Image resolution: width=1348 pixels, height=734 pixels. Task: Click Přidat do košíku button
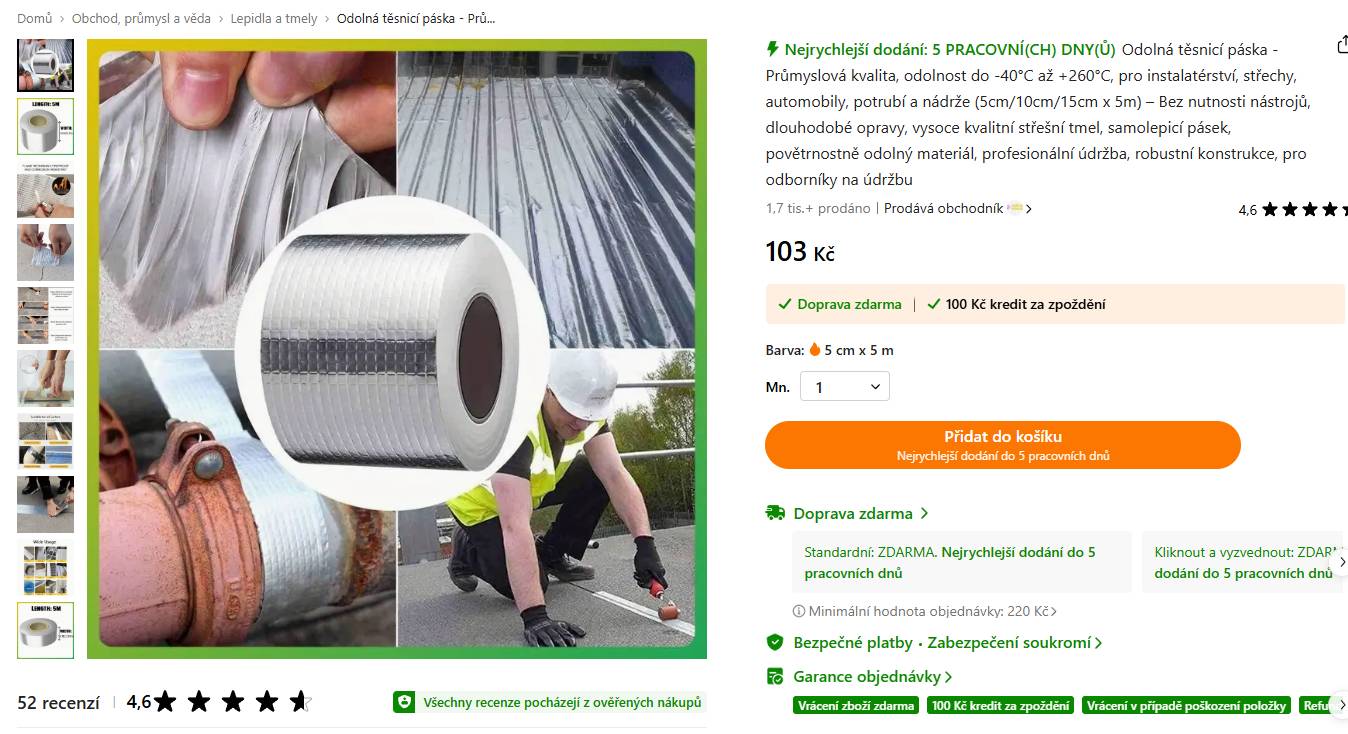click(x=1003, y=445)
